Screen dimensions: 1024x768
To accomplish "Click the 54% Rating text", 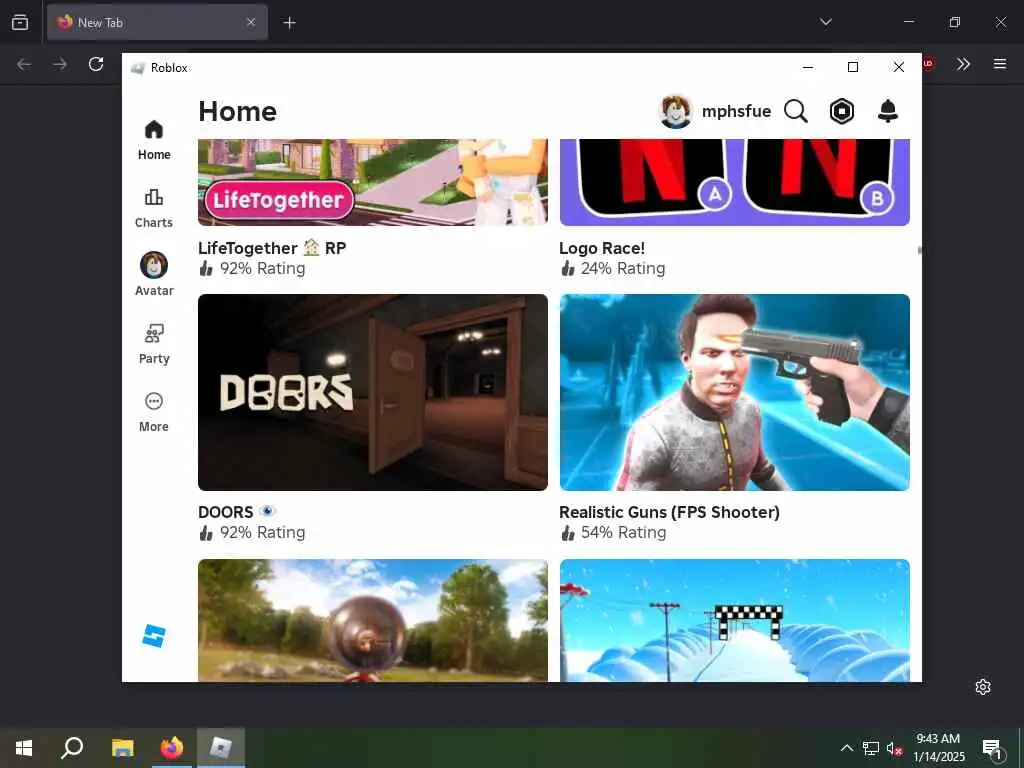I will [624, 532].
